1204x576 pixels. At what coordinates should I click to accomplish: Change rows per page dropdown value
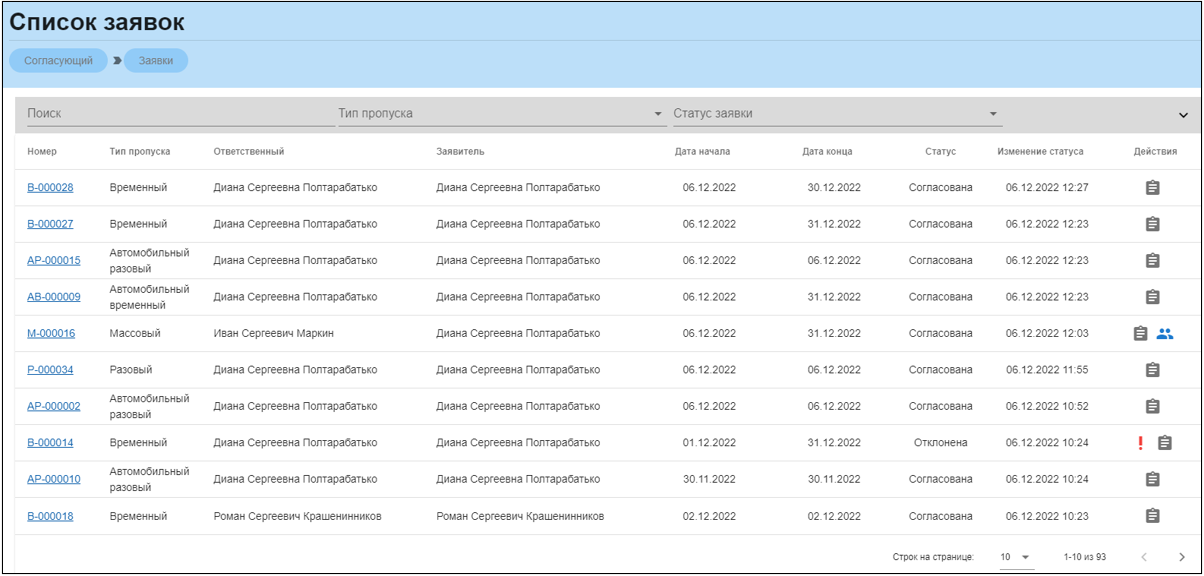click(1017, 557)
